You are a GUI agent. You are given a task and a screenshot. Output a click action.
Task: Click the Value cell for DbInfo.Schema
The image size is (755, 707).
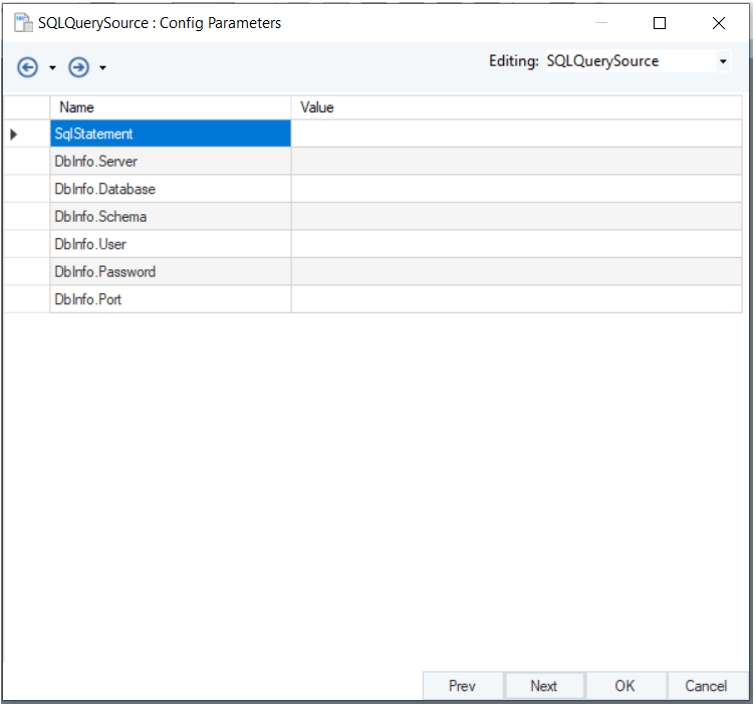click(517, 216)
